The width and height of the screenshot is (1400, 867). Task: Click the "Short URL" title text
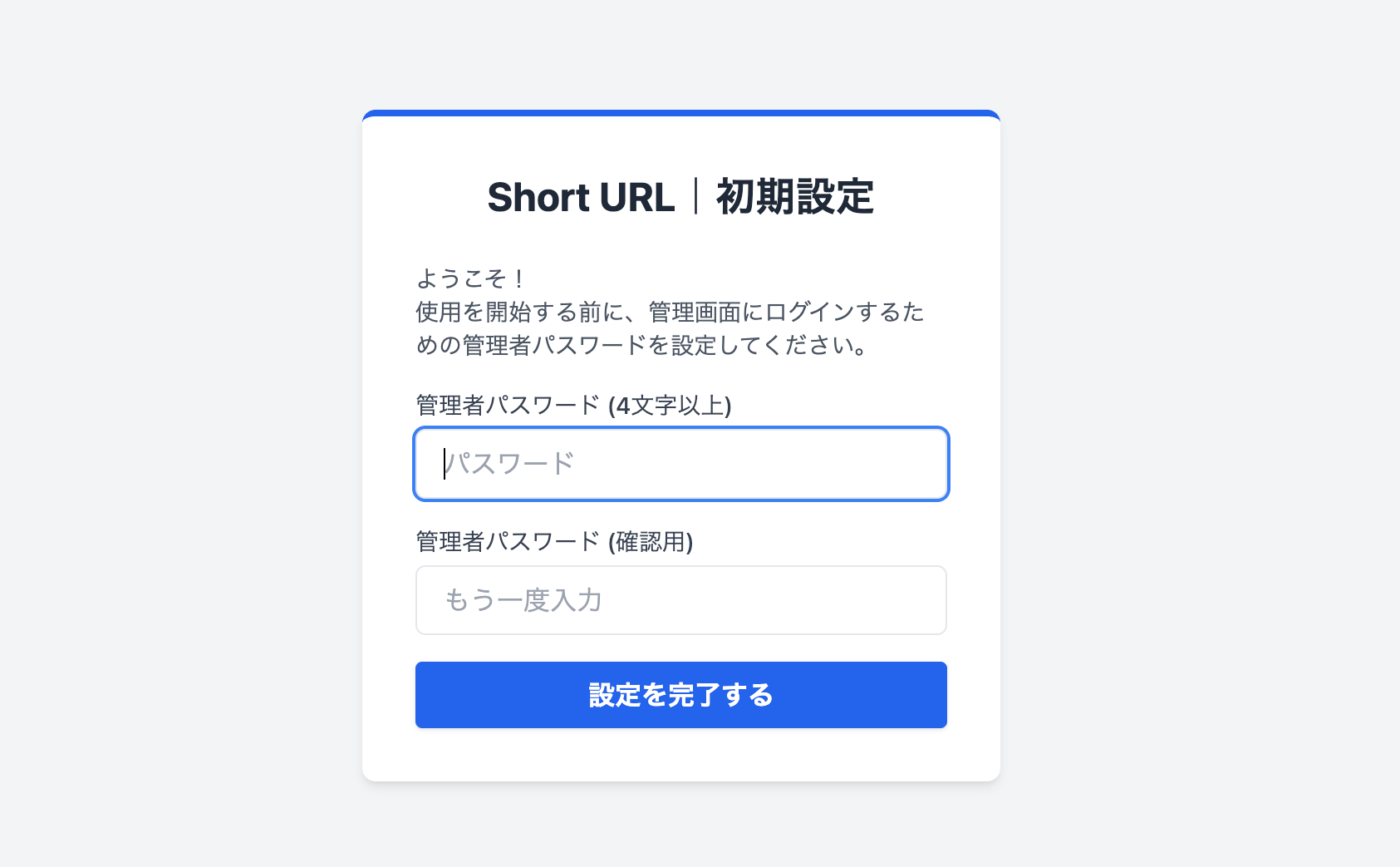[x=581, y=198]
